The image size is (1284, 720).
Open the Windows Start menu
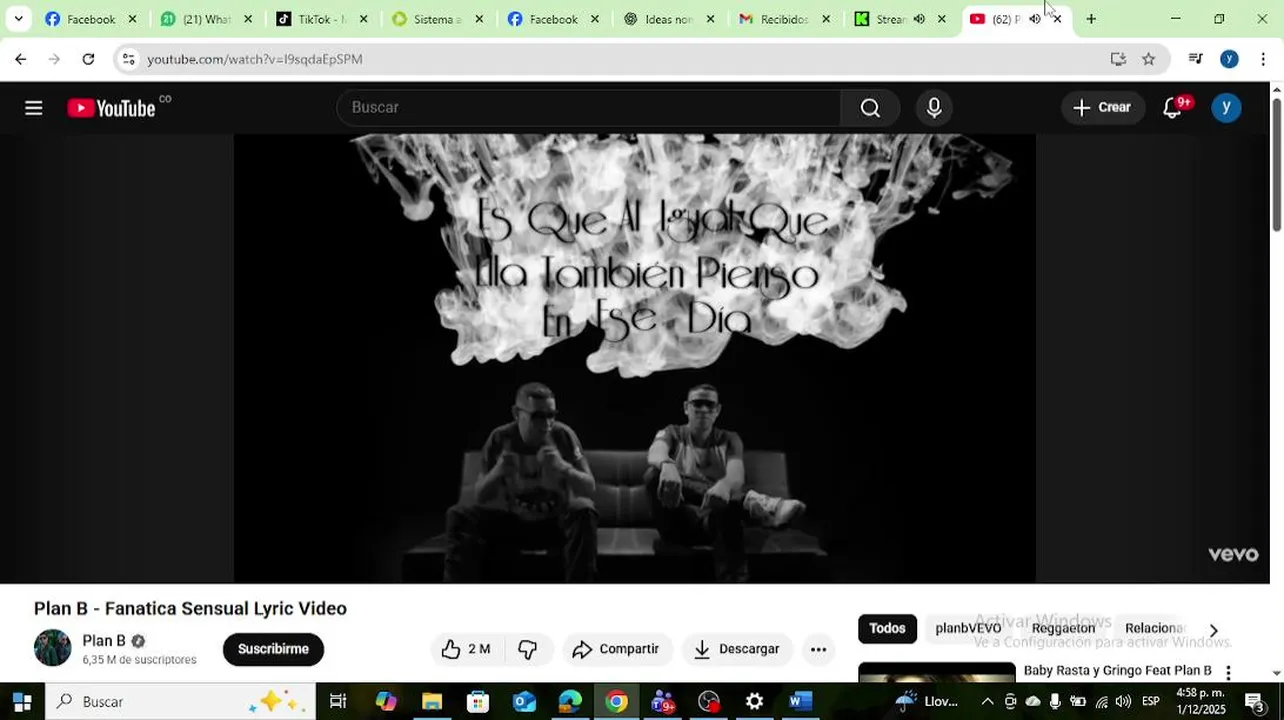[x=22, y=702]
